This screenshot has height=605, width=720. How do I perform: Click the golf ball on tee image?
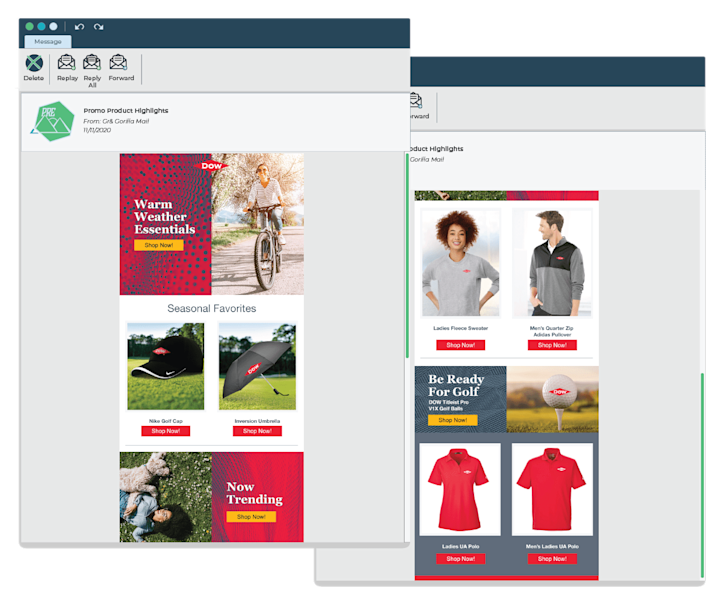[552, 399]
